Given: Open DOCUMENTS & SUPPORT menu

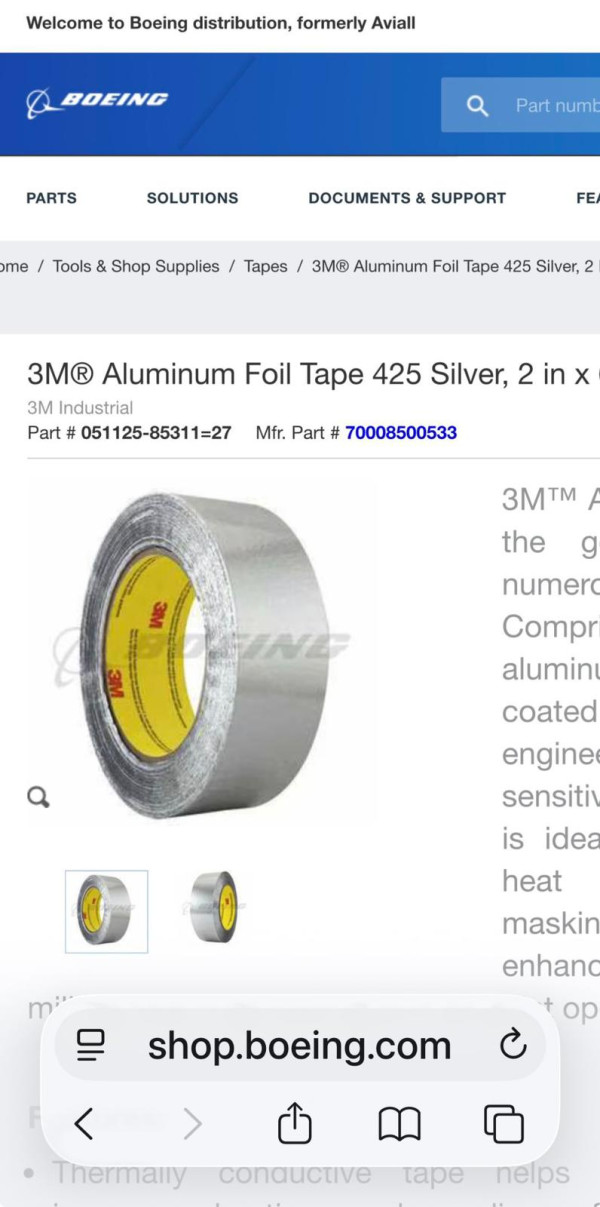Looking at the screenshot, I should point(407,198).
